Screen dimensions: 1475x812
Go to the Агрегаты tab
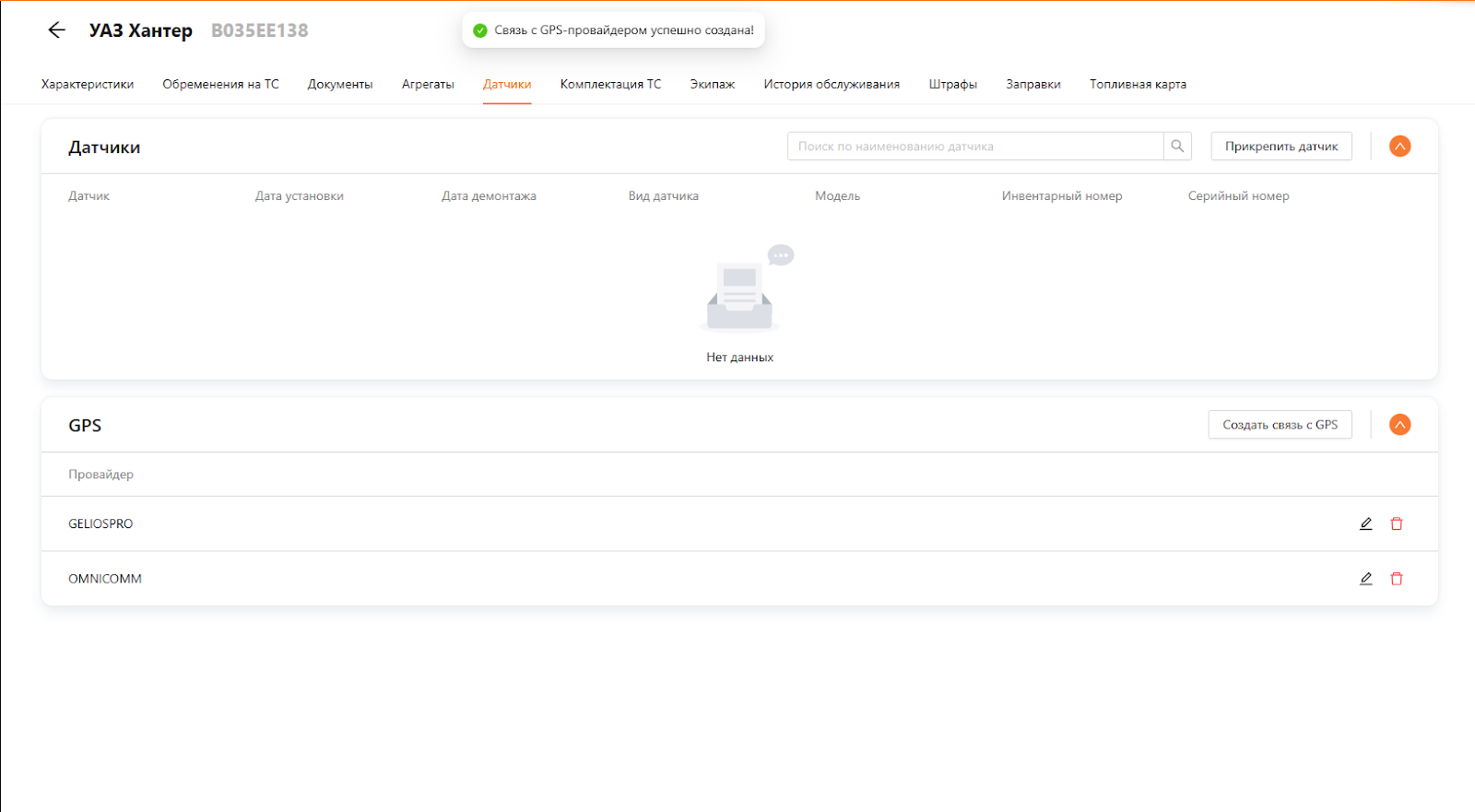428,84
